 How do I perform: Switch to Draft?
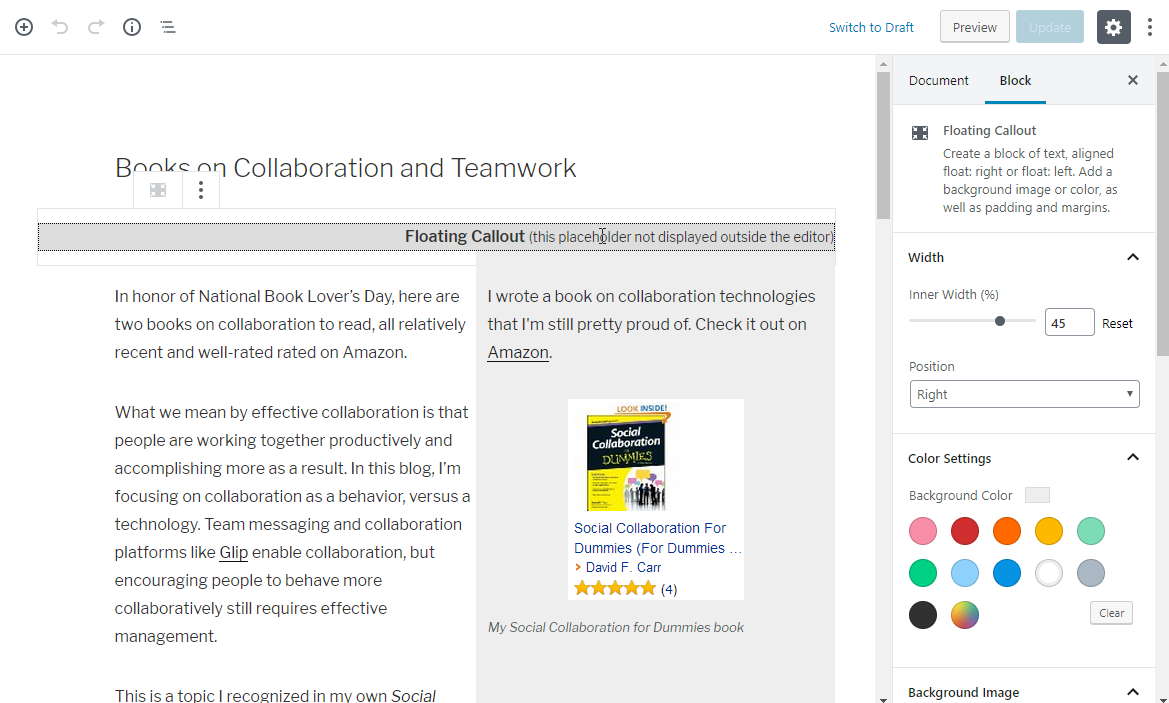coord(871,28)
